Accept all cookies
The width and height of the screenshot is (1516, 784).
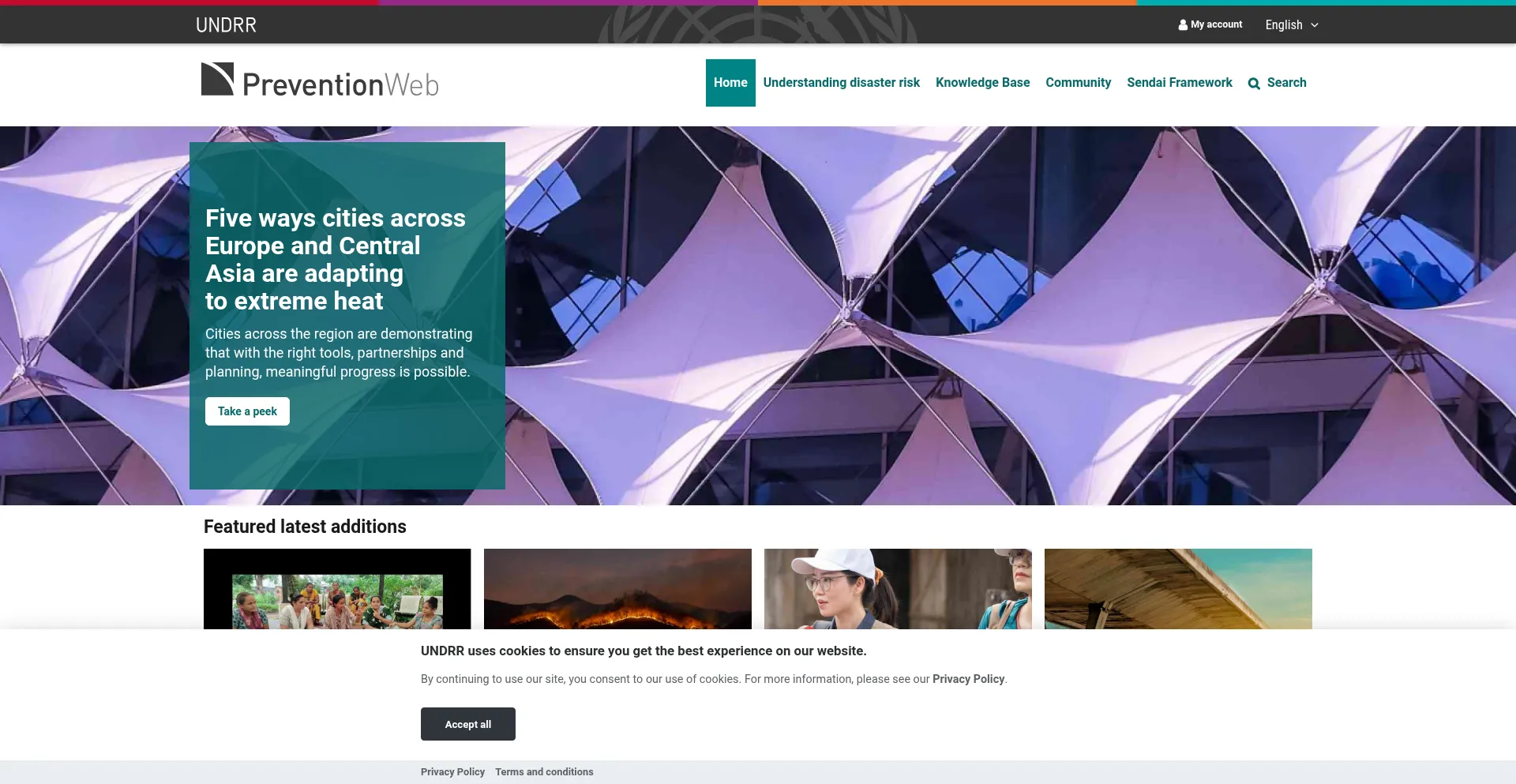[x=468, y=724]
